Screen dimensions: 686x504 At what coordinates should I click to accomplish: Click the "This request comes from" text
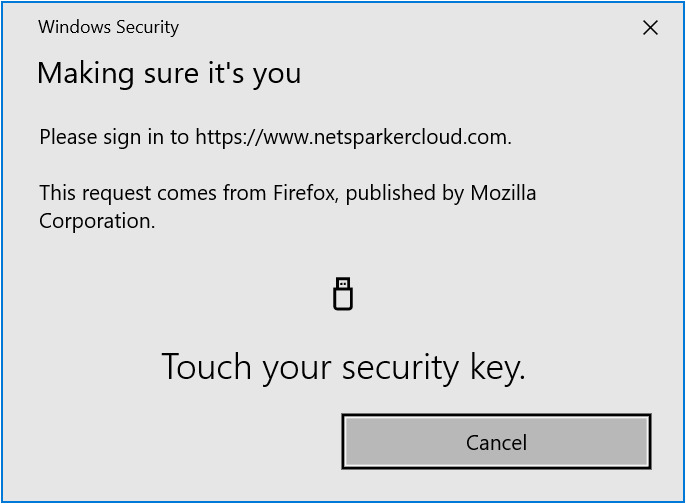click(x=151, y=193)
